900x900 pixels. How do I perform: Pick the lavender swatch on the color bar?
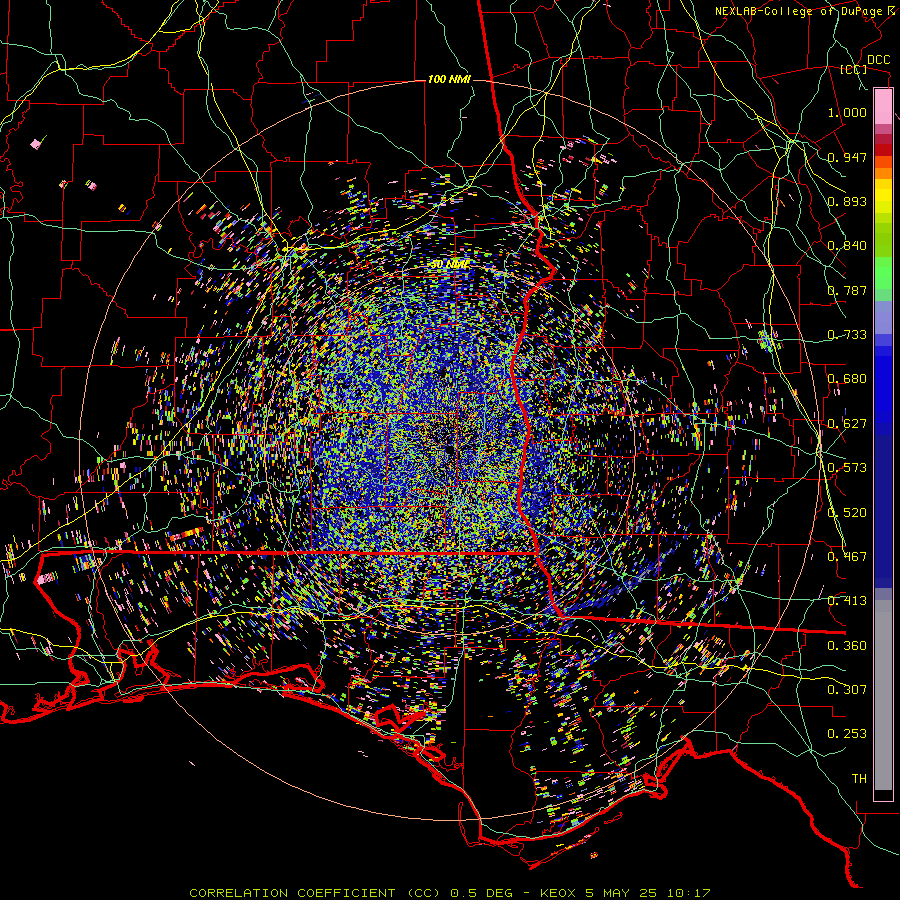(x=883, y=317)
